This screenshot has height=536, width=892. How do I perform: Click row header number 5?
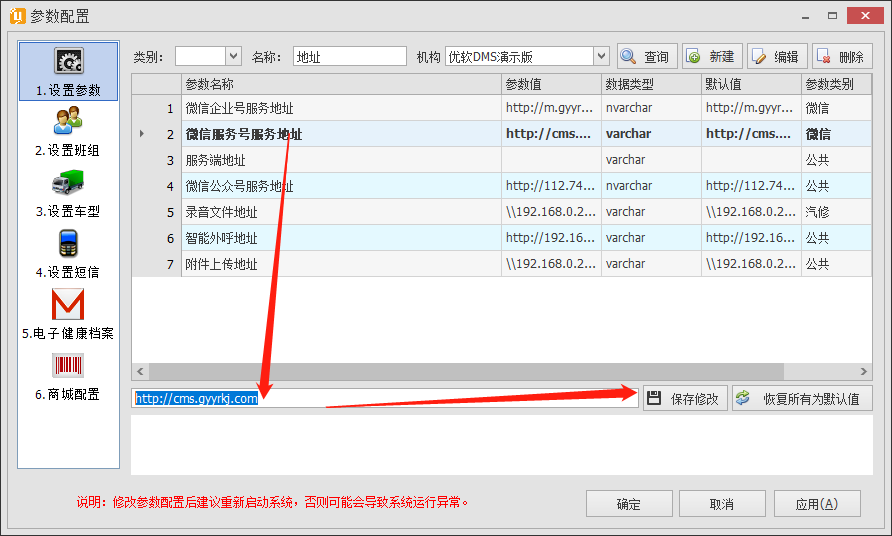(157, 212)
